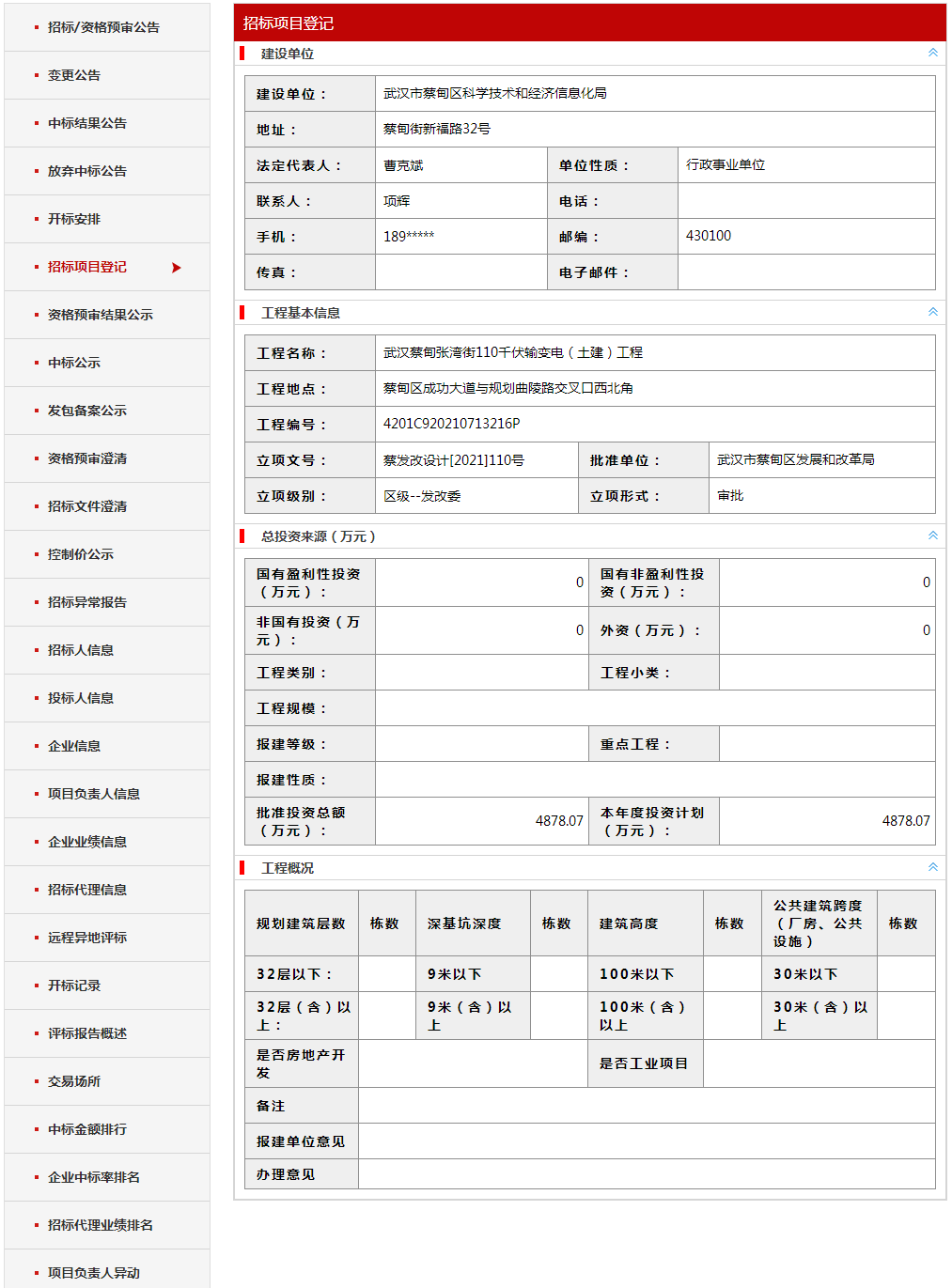Collapse the 建设单位 section
The height and width of the screenshot is (1288, 952).
(x=932, y=53)
